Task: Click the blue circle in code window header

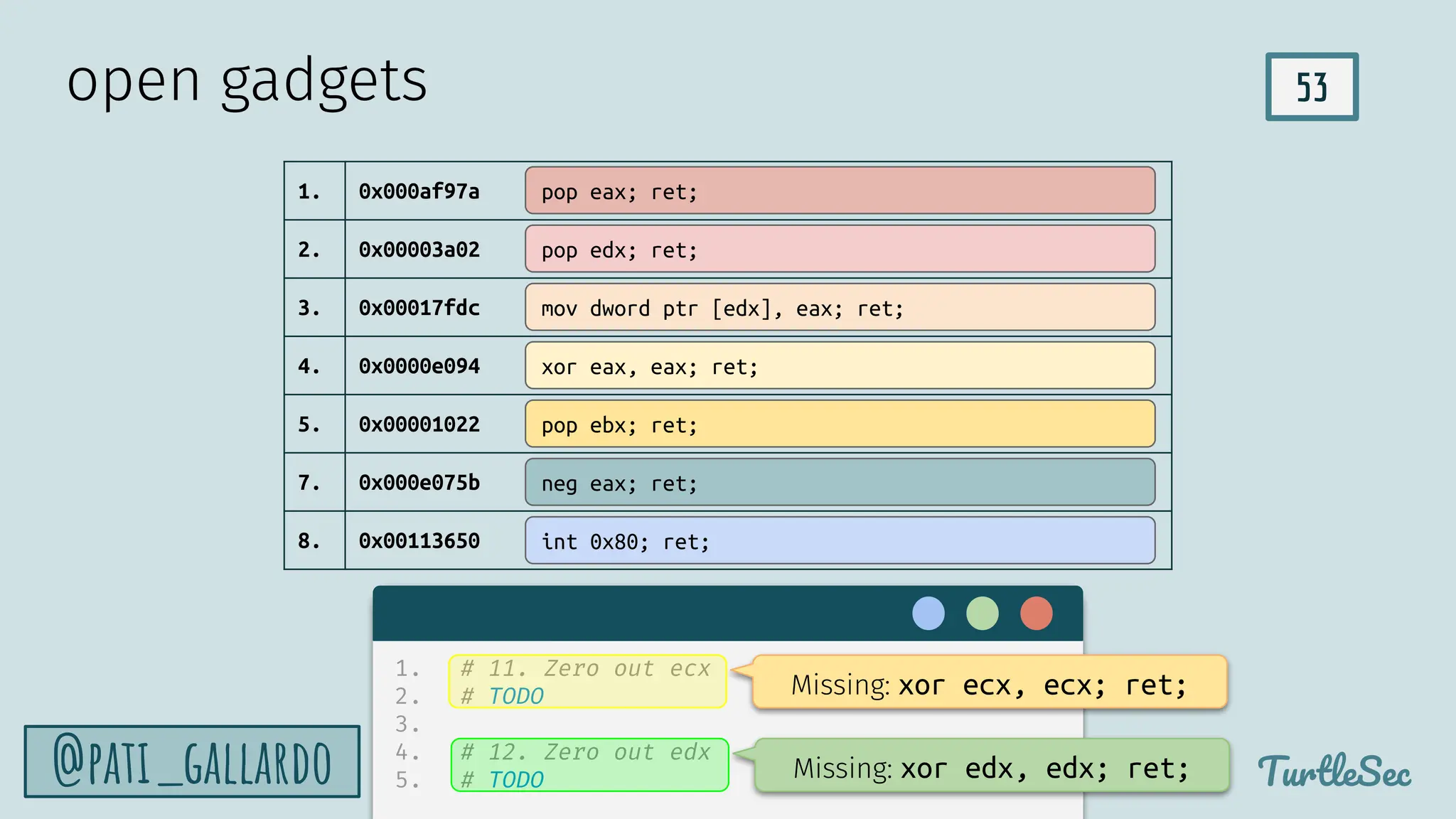Action: pyautogui.click(x=928, y=613)
